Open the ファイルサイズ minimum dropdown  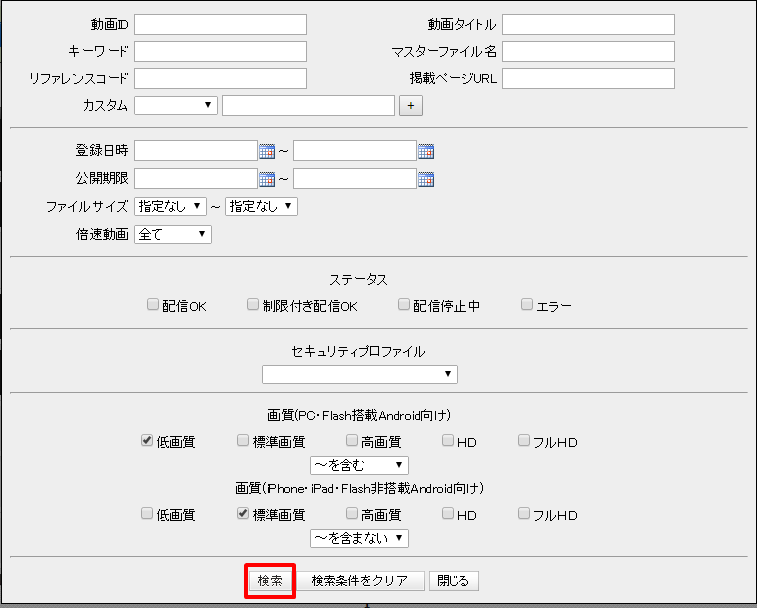click(x=170, y=207)
